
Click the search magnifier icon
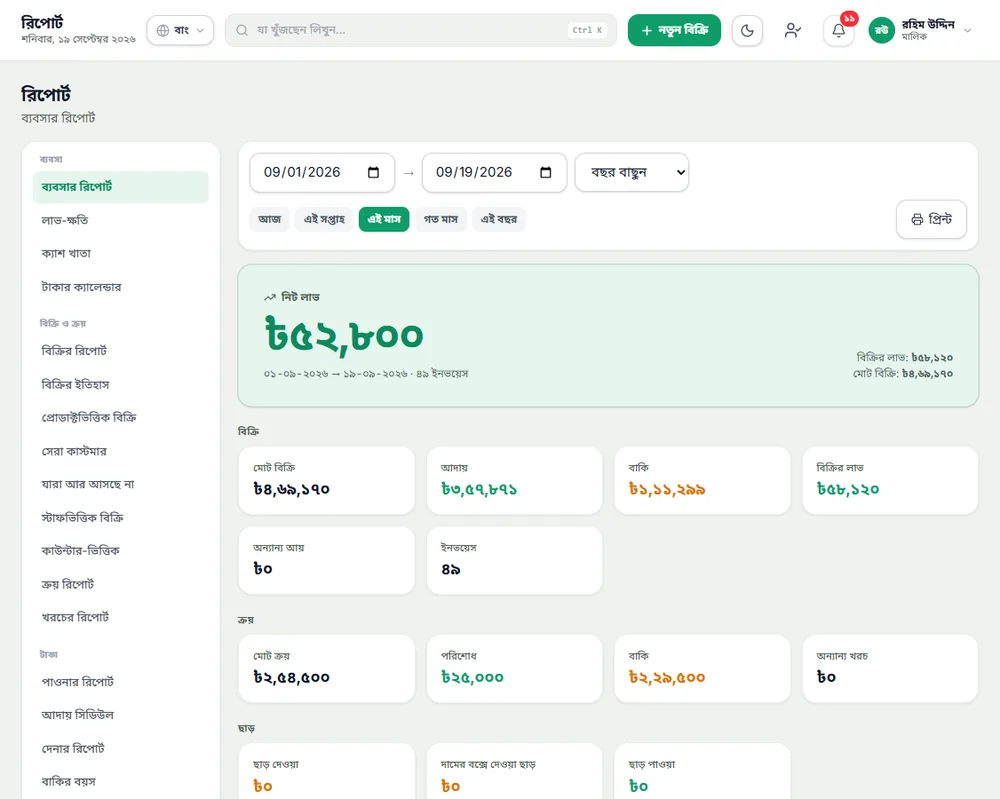point(242,30)
